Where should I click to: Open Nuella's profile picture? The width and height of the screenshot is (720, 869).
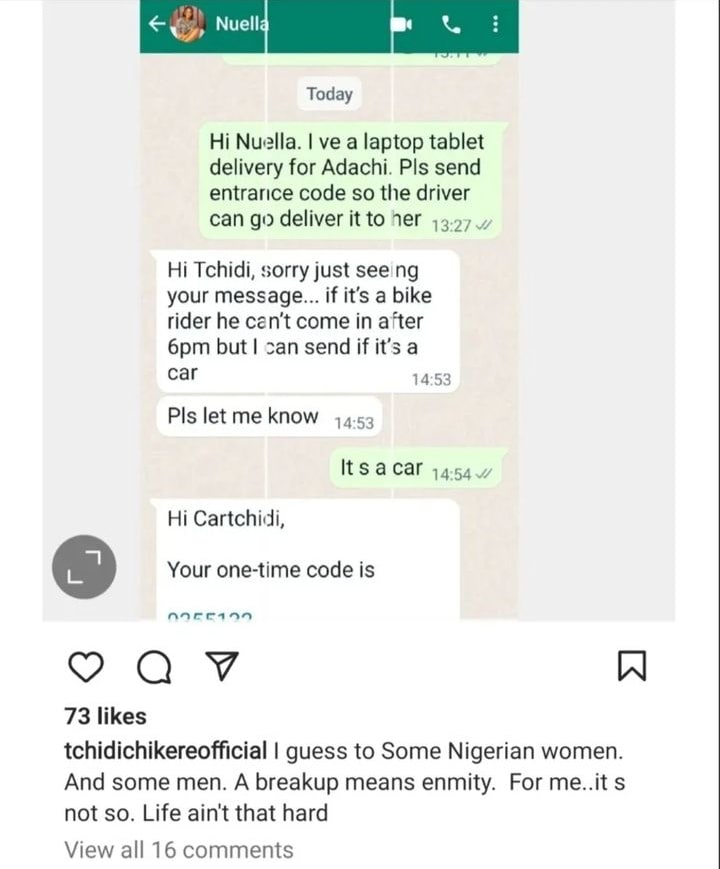(x=187, y=24)
